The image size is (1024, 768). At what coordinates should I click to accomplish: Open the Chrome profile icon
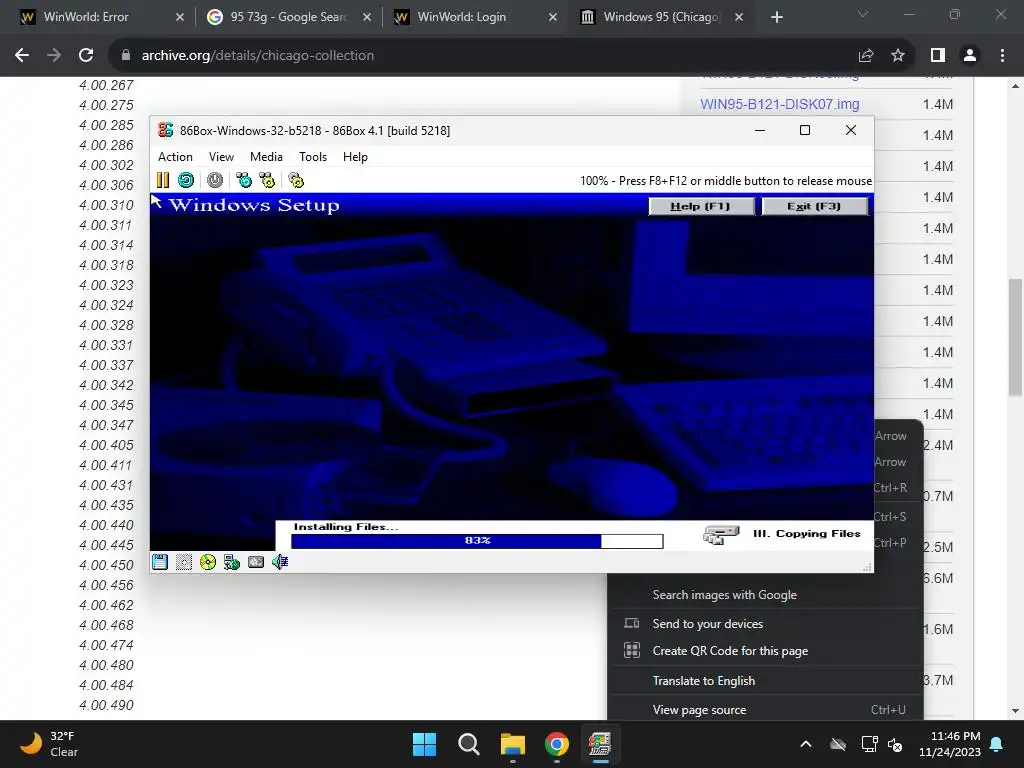(970, 56)
